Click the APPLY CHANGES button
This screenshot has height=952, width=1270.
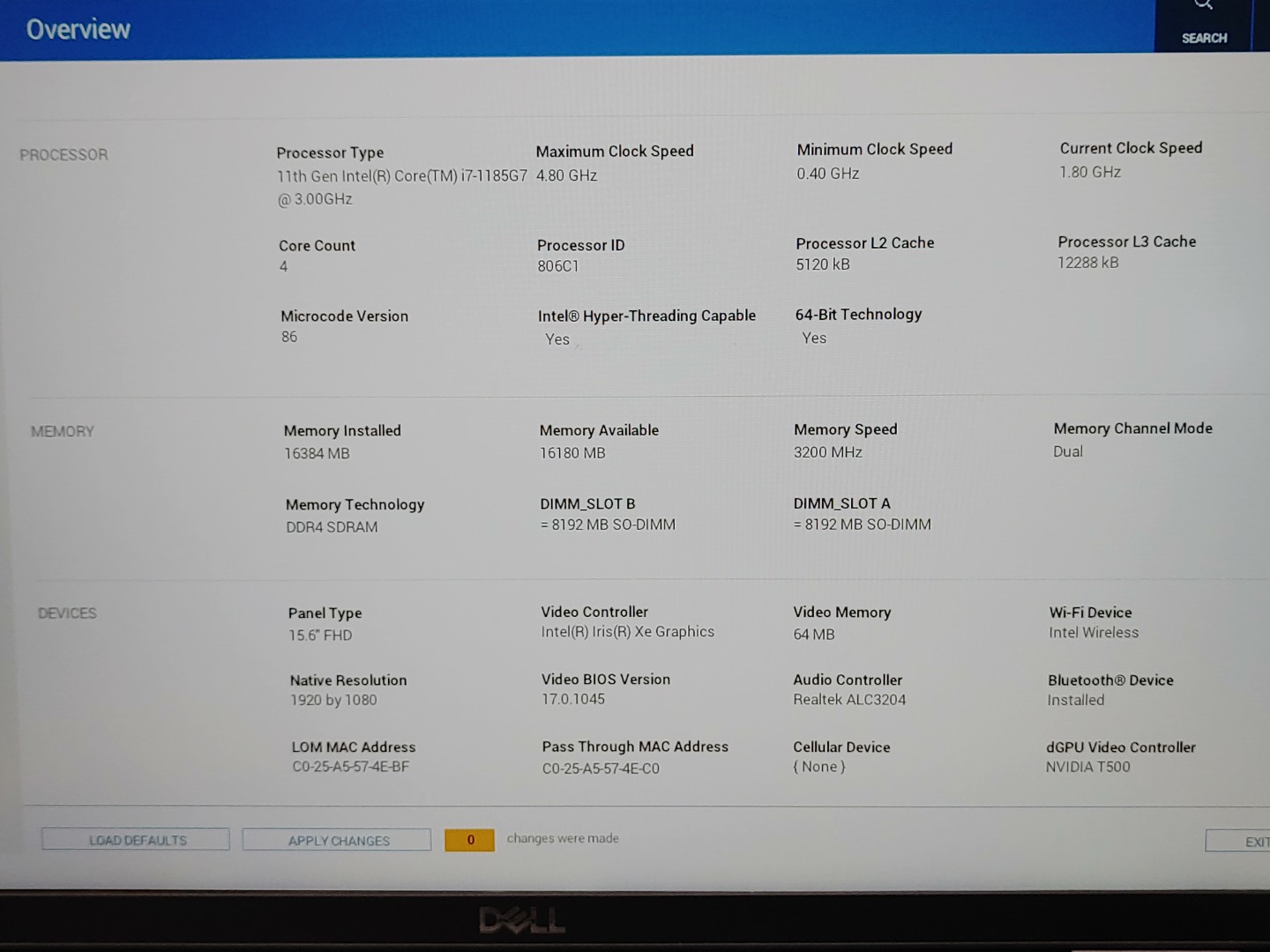tap(337, 840)
